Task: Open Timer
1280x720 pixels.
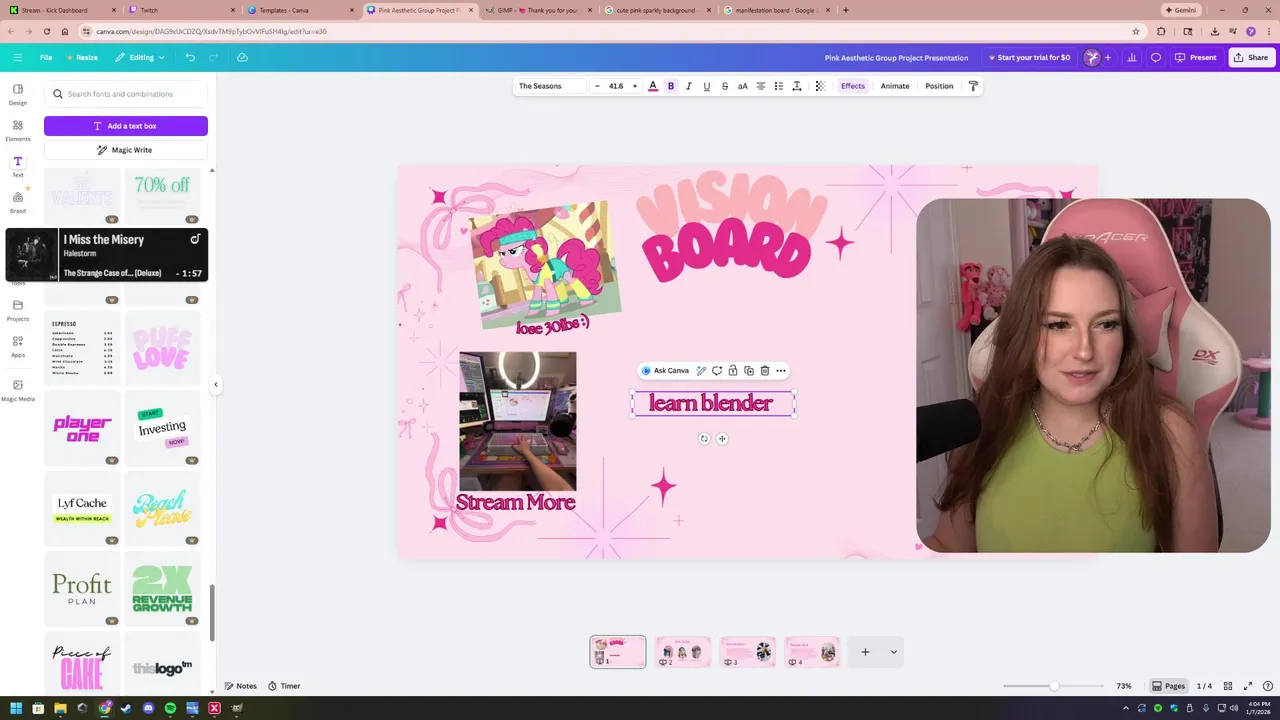Action: [x=284, y=686]
